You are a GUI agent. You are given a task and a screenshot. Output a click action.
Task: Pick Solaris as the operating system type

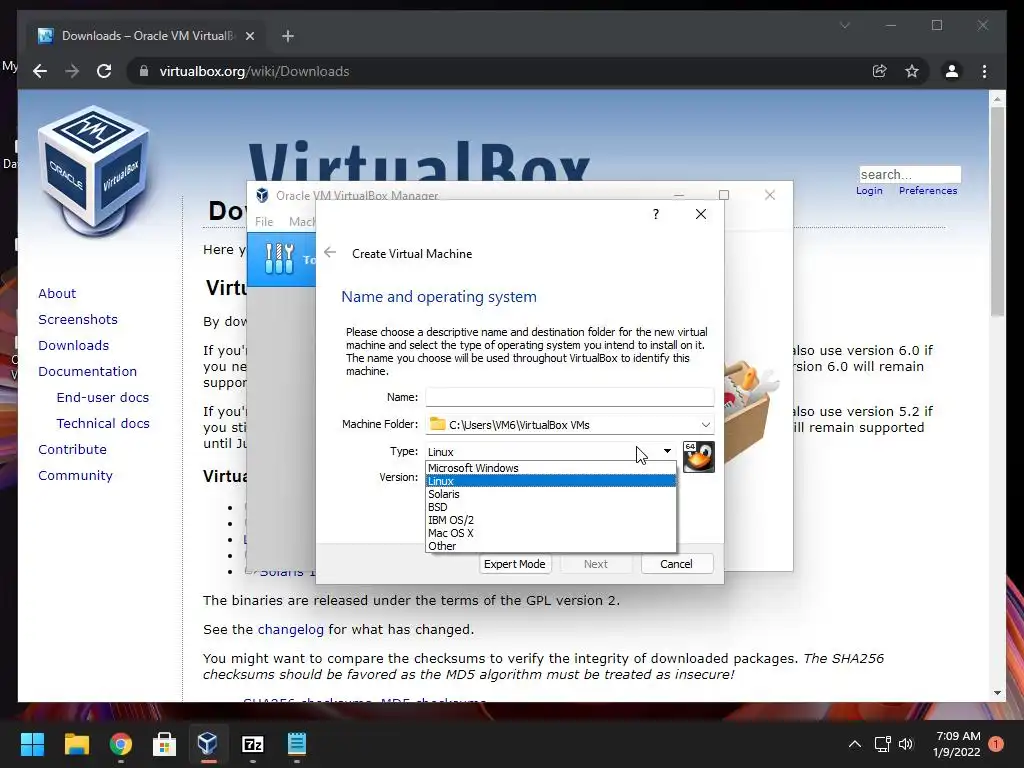(x=551, y=494)
